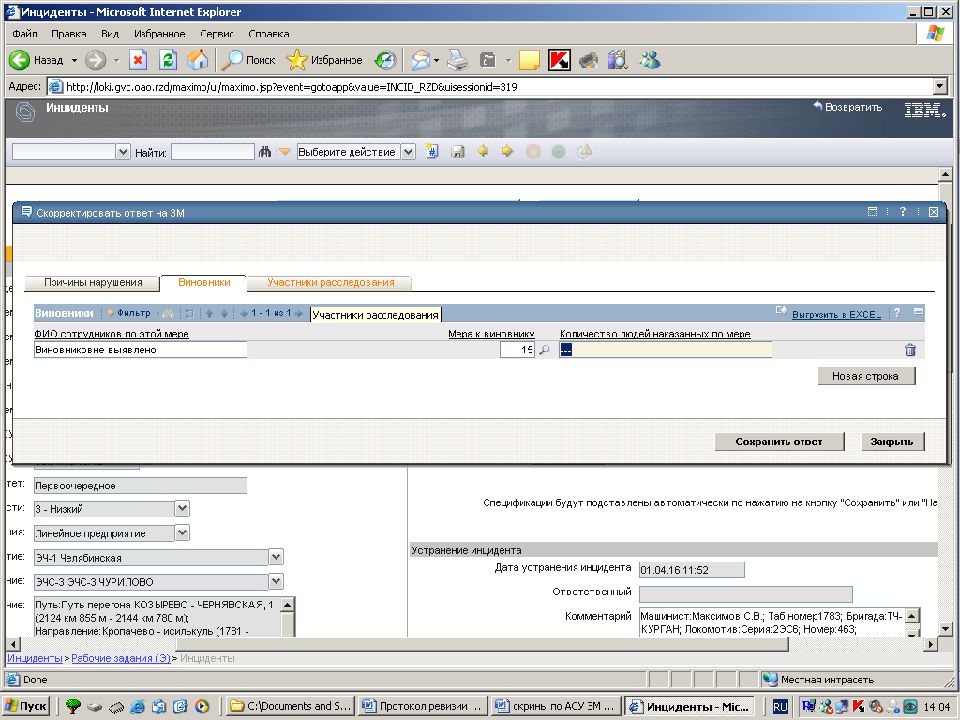Switch to the Протокол ревизии taskbar window
The height and width of the screenshot is (720, 960).
tap(422, 706)
